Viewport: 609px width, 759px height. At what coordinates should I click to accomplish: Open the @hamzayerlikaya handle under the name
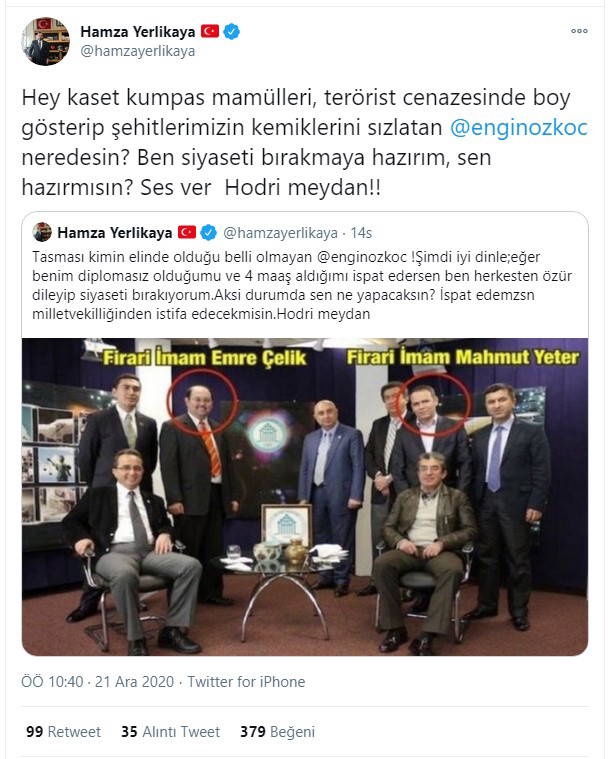click(137, 51)
